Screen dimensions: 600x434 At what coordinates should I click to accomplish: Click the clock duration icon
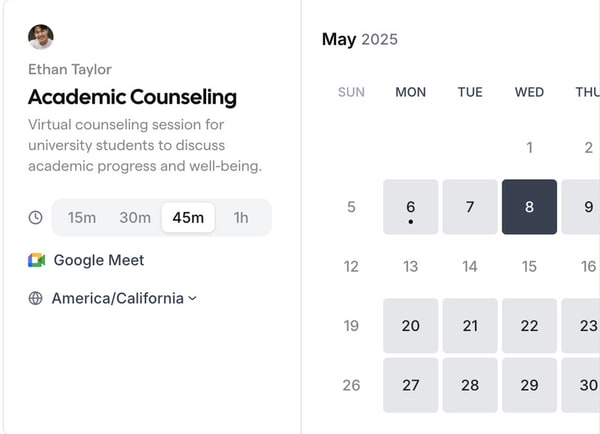(36, 217)
